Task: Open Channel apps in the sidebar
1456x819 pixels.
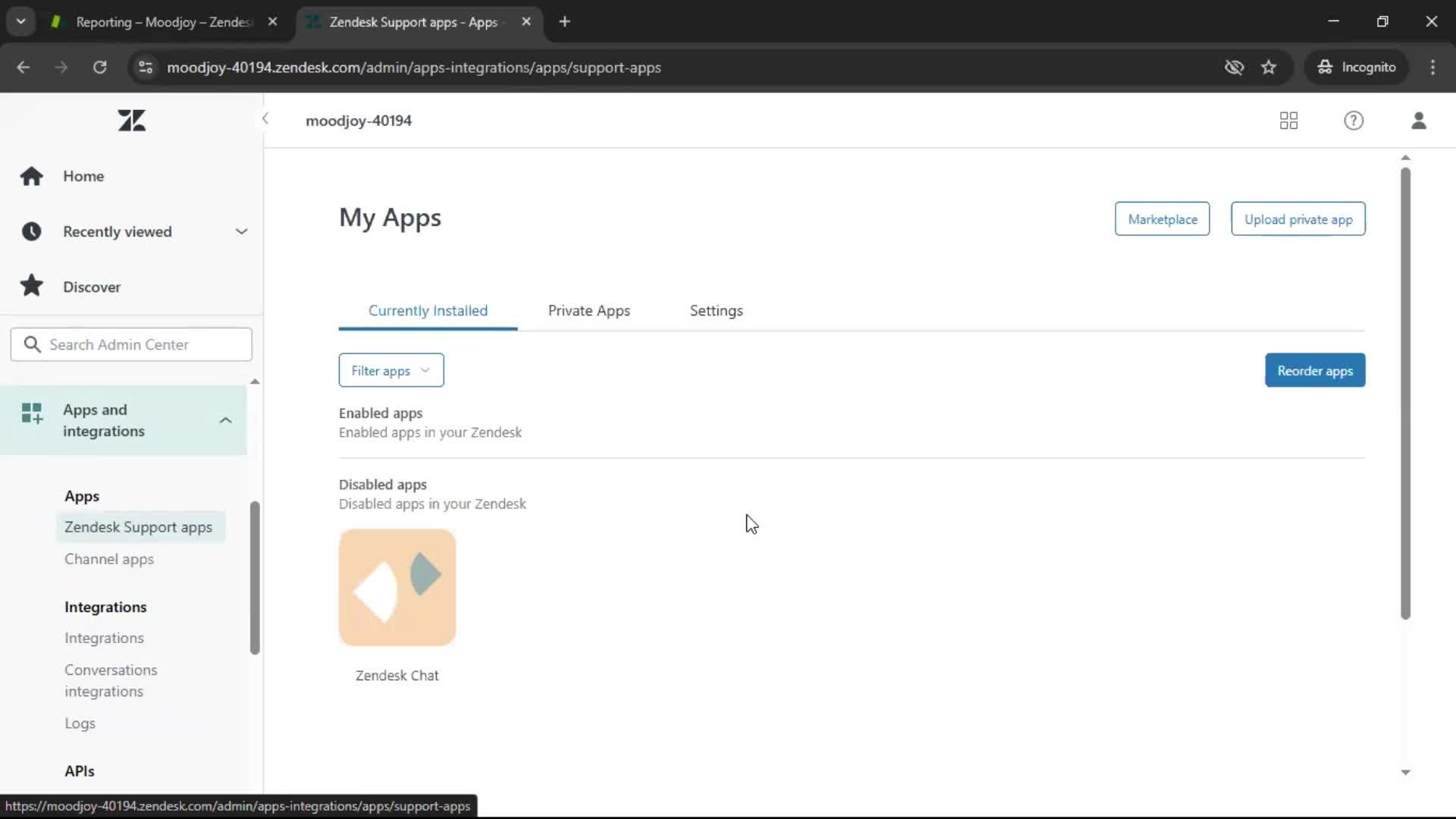Action: coord(109,559)
